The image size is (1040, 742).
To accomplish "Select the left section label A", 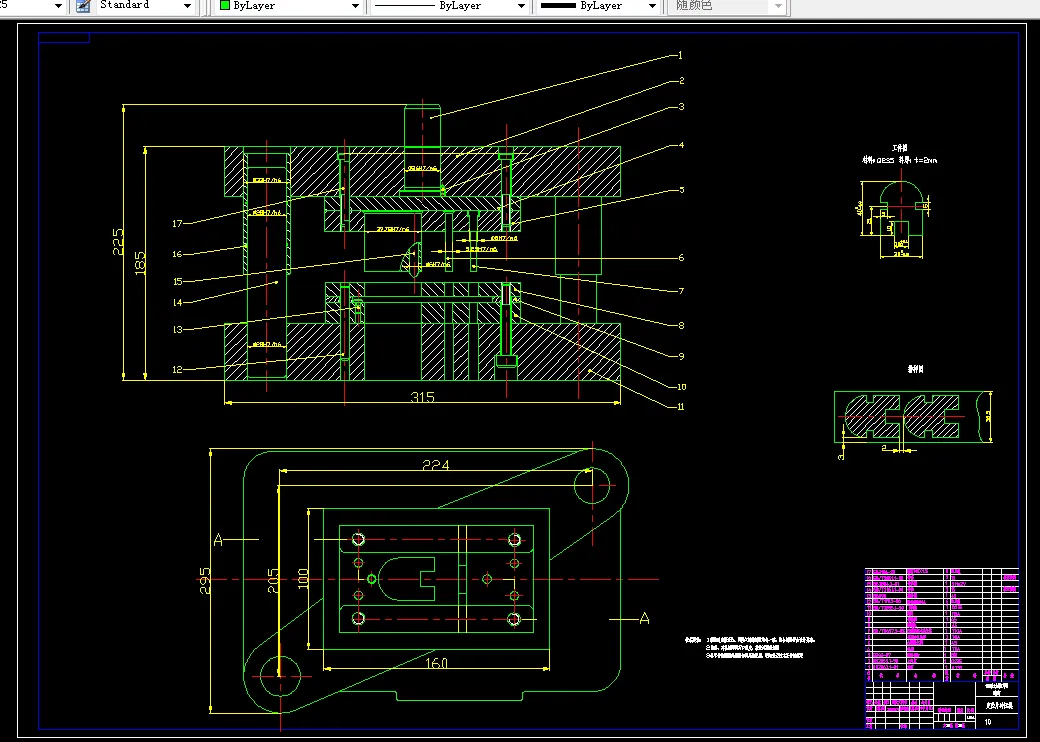I will 218,540.
